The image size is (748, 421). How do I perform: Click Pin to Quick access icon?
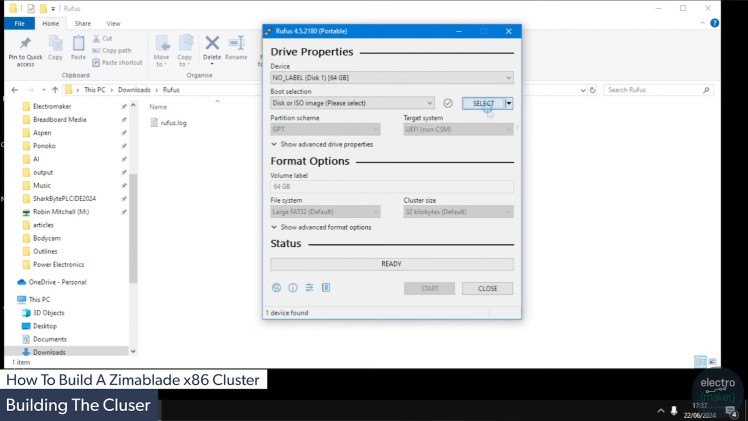25,47
